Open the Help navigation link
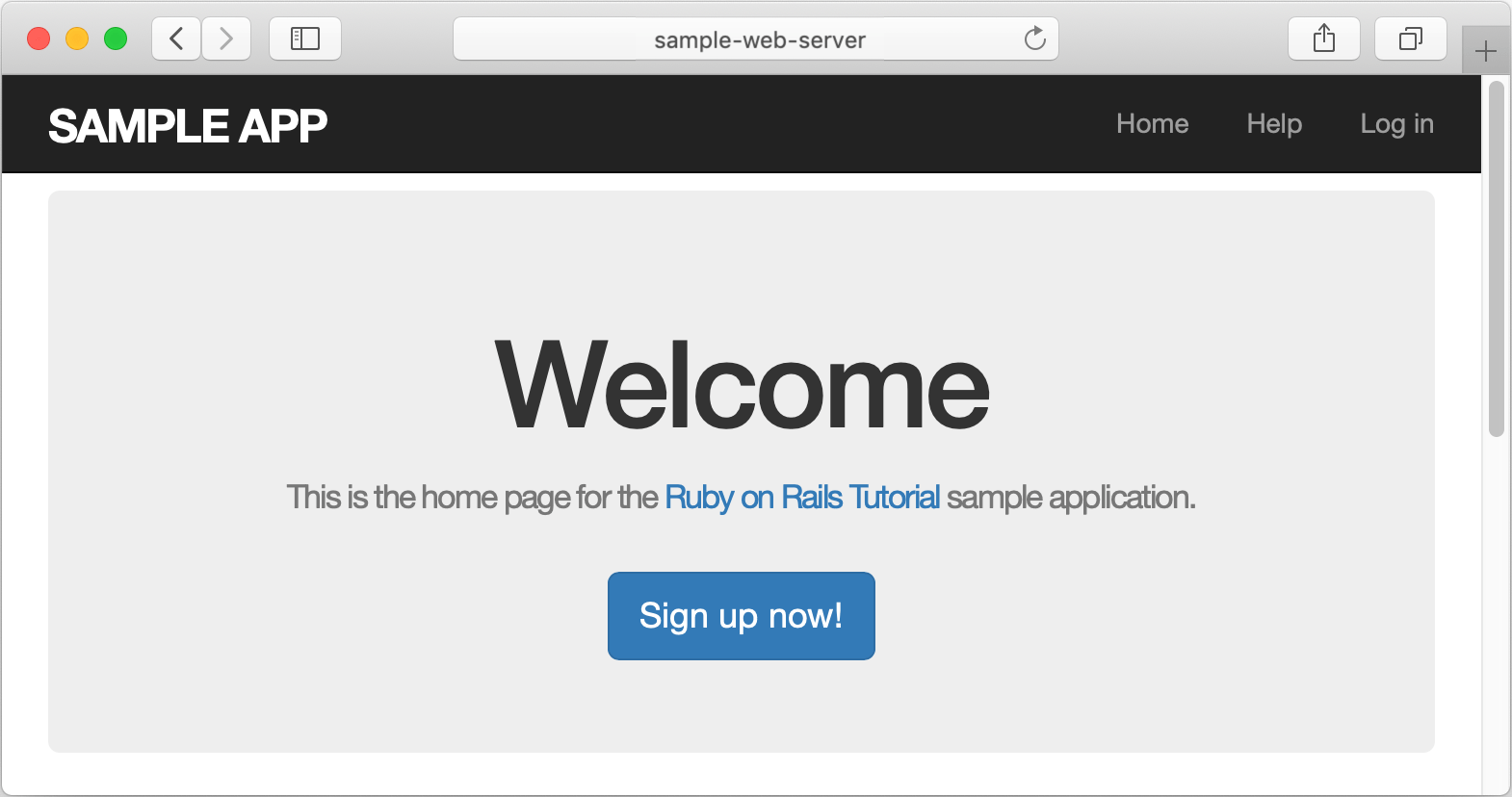 click(x=1274, y=124)
